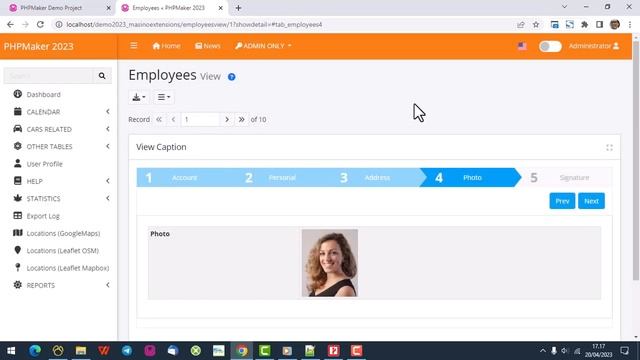Click the record number input field
Viewport: 640px width, 360px height.
pos(200,119)
